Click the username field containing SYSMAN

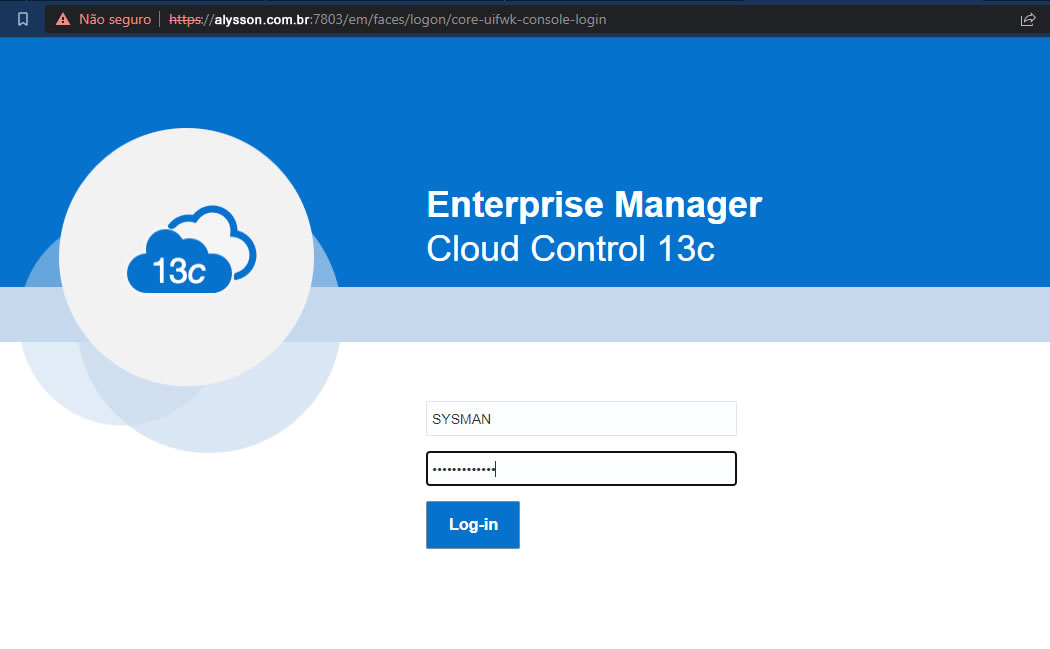point(581,419)
